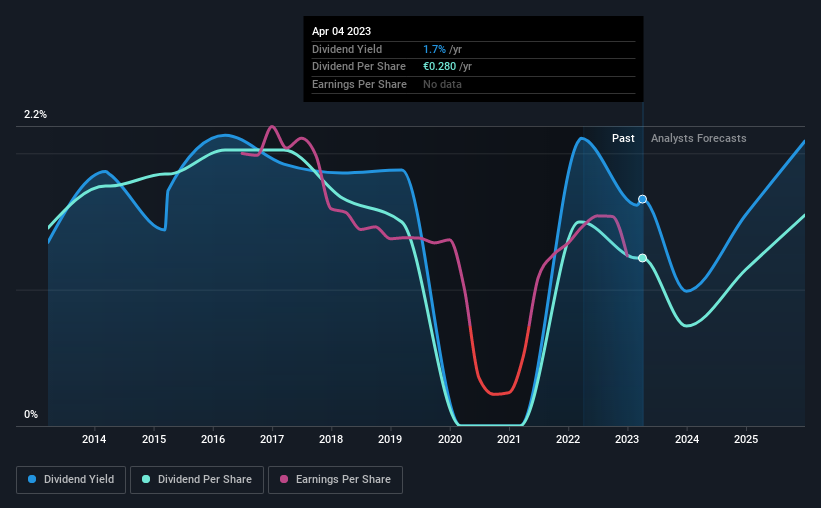Click the Analysts Forecasts label
Image resolution: width=821 pixels, height=508 pixels.
(698, 138)
